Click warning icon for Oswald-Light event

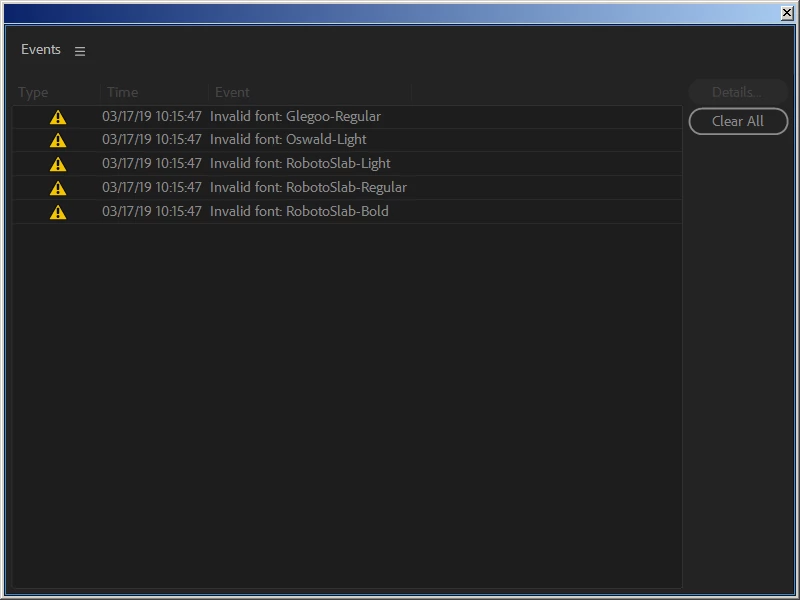pos(58,140)
